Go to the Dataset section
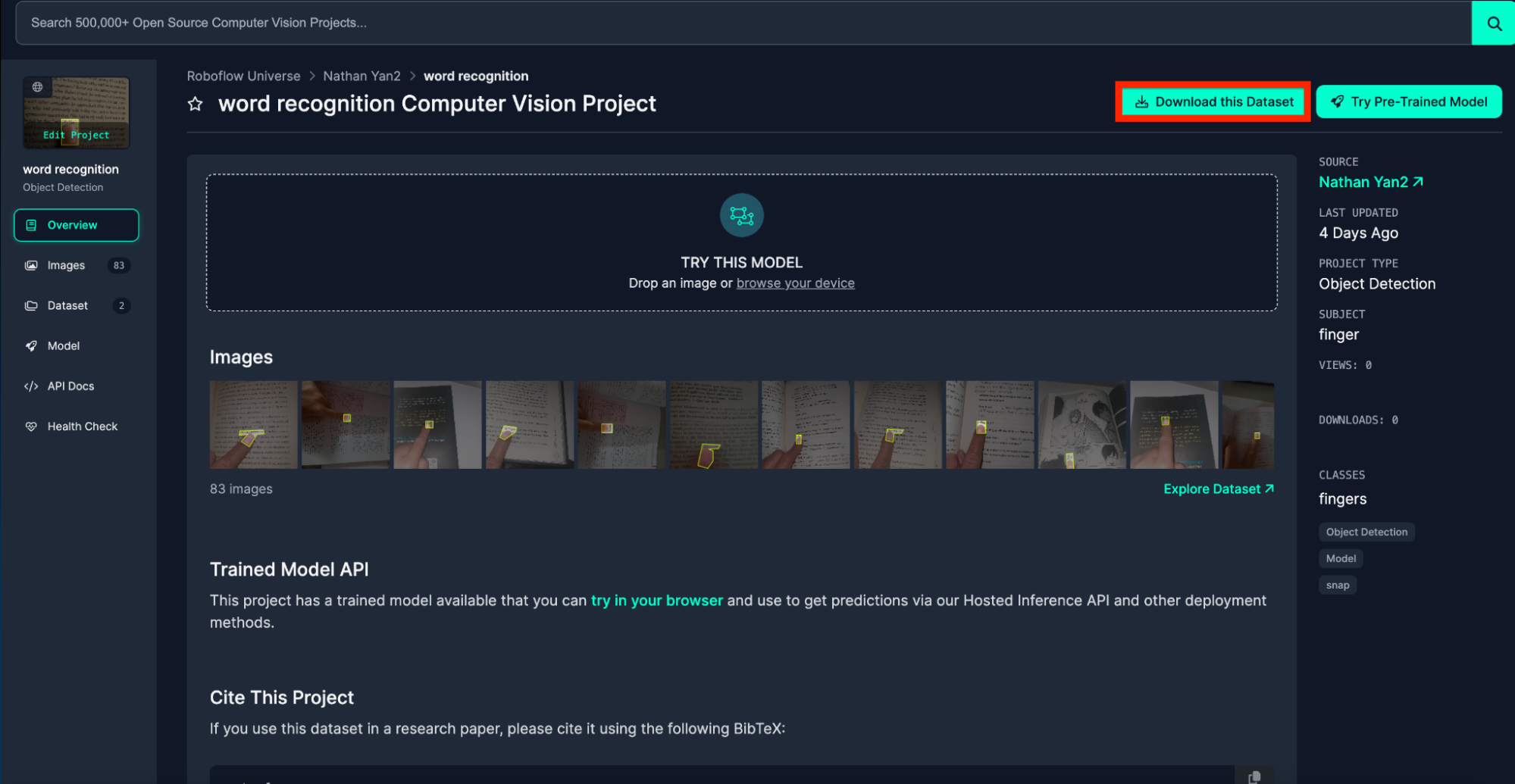1515x784 pixels. [x=77, y=305]
